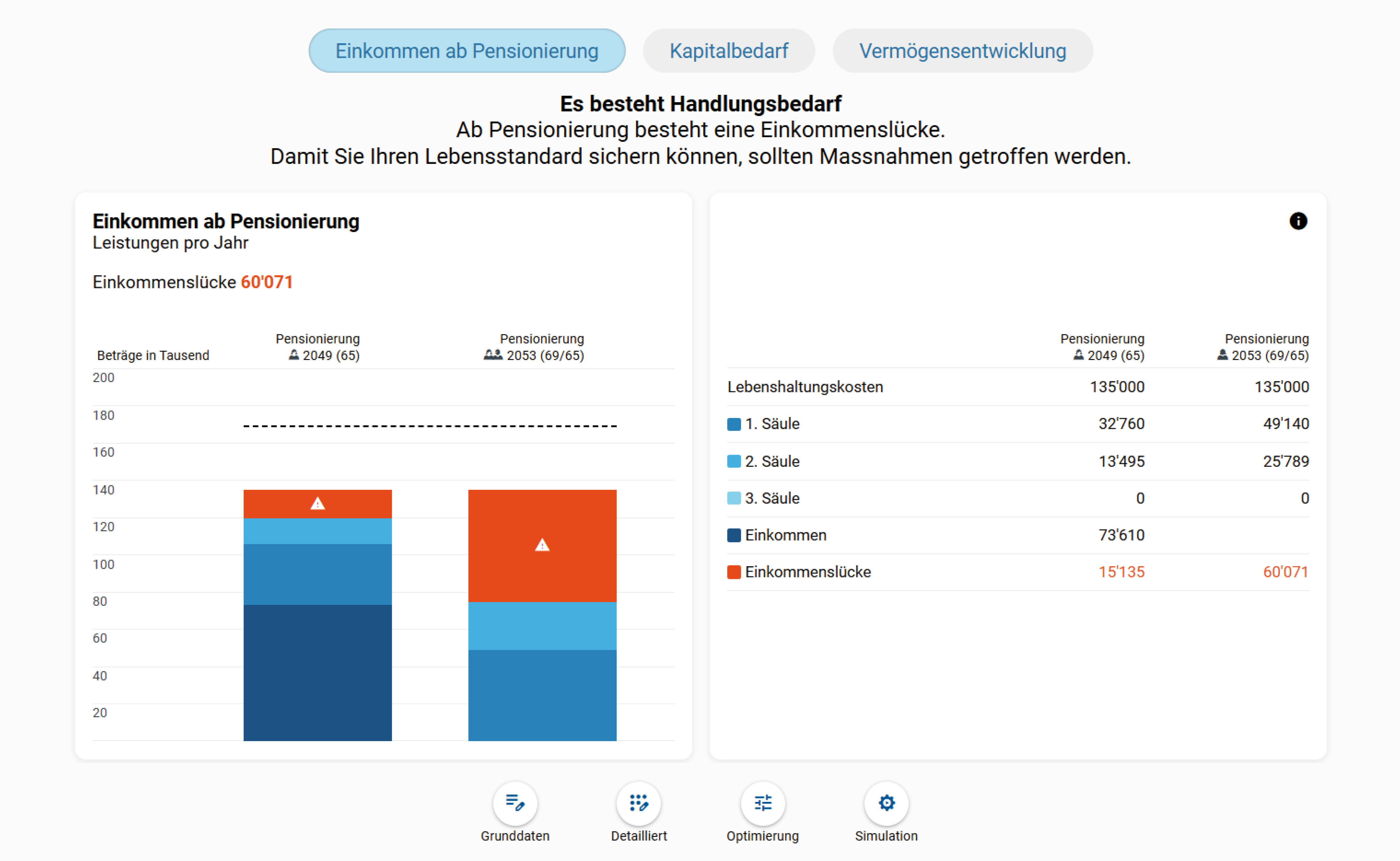Open Grunddaten edit icon
The width and height of the screenshot is (1400, 861).
[x=515, y=803]
